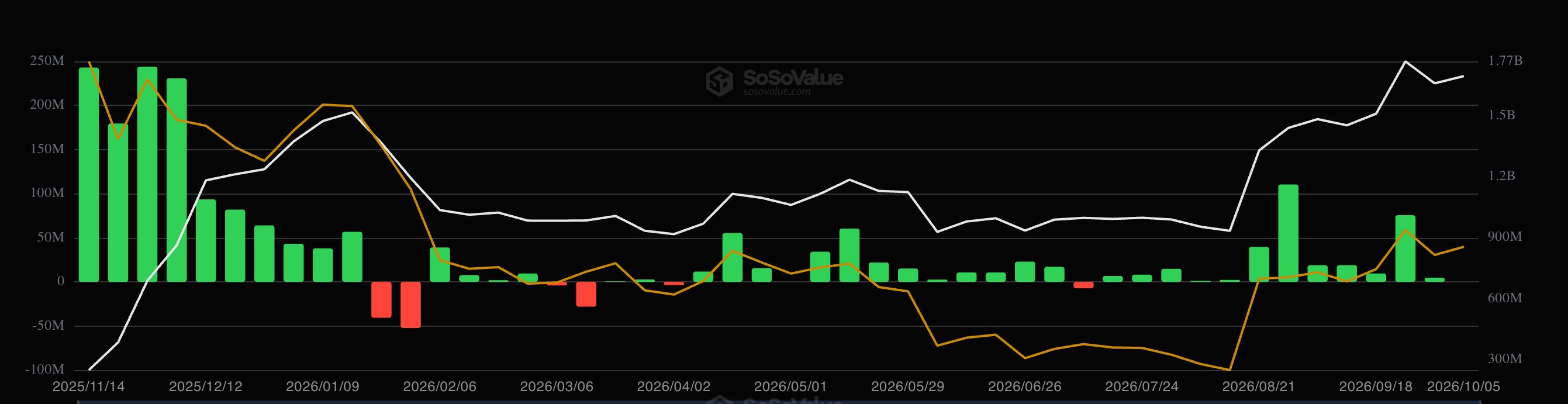Click the white line's highest peak

1405,61
